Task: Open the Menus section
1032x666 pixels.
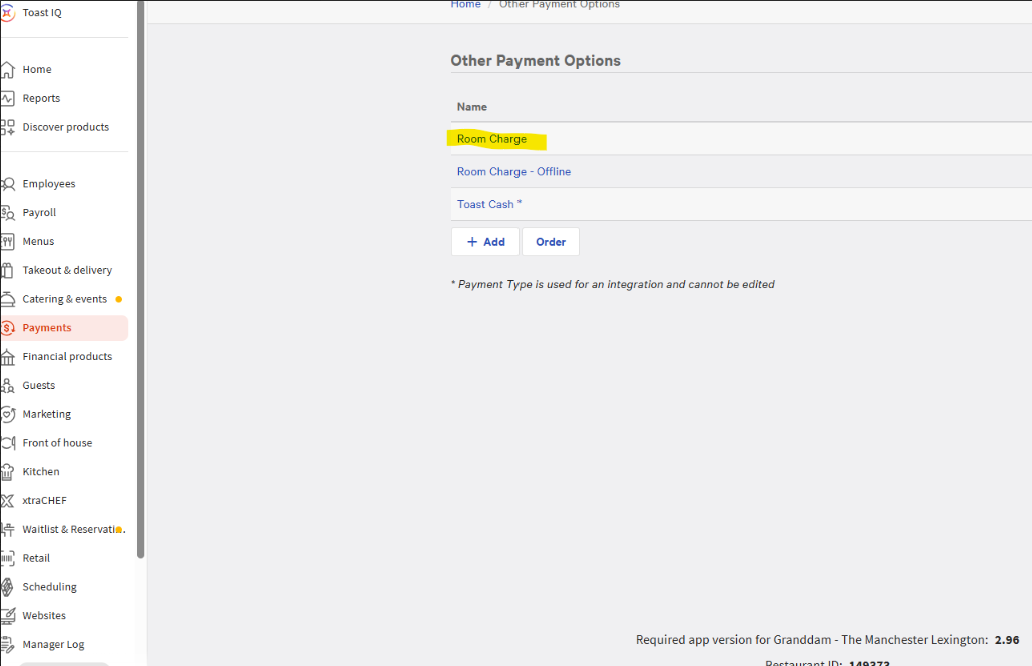Action: tap(38, 242)
